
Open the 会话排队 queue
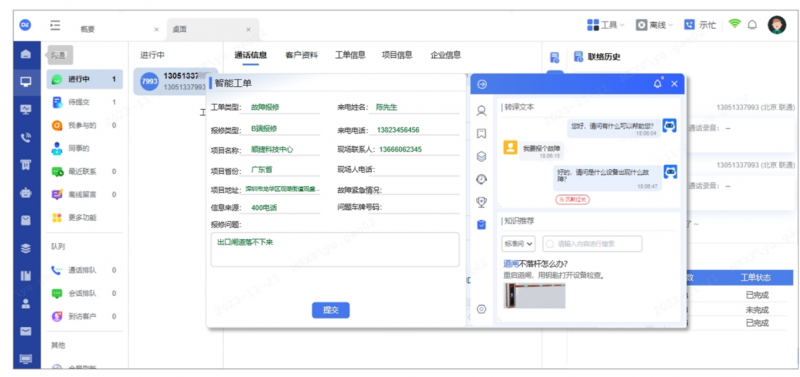85,293
